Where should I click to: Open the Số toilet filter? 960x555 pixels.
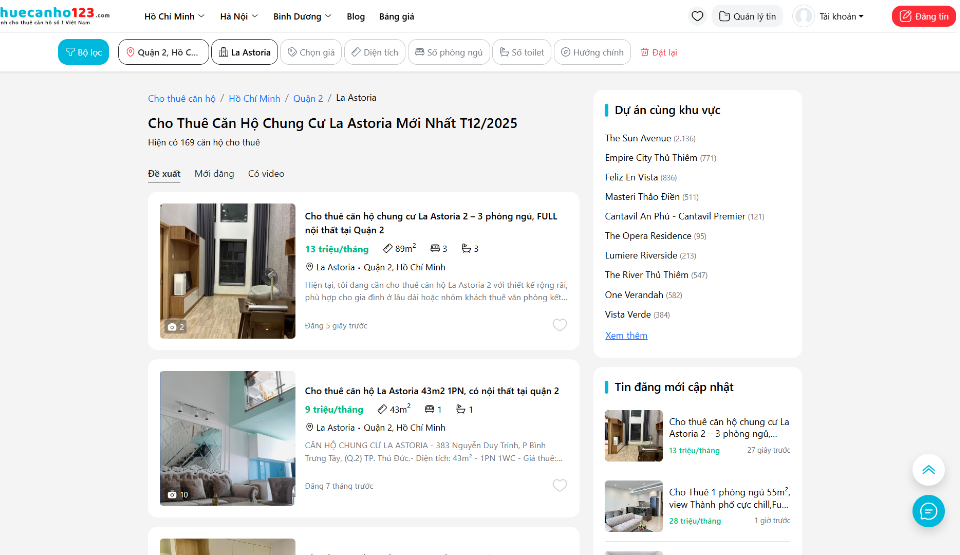[x=522, y=52]
